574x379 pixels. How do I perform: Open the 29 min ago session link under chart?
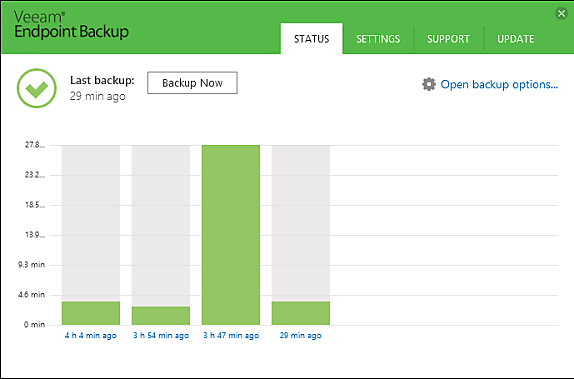pyautogui.click(x=301, y=335)
